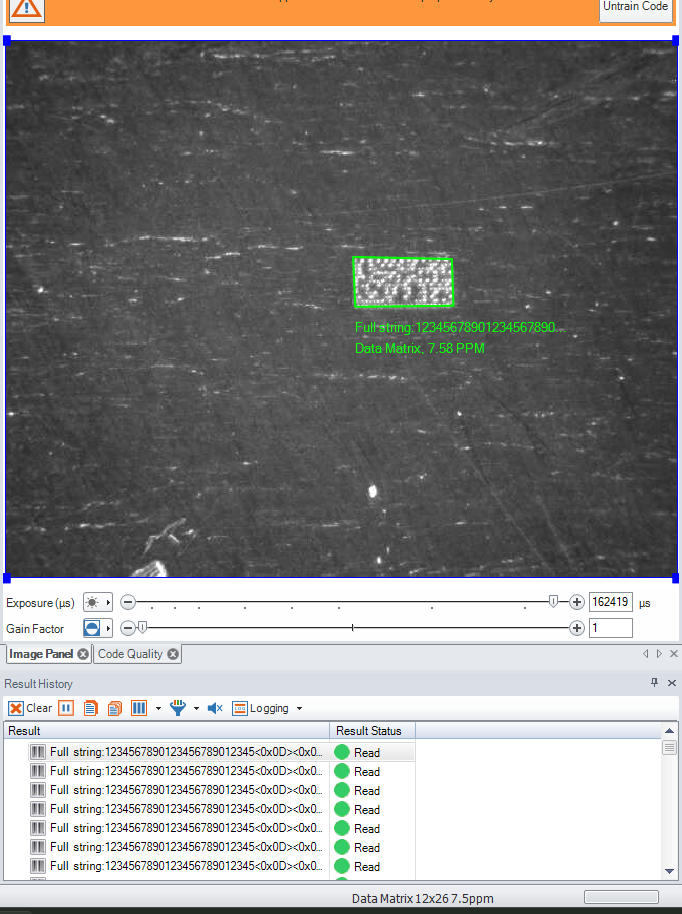
Task: Increase exposure with the plus button
Action: coord(576,602)
